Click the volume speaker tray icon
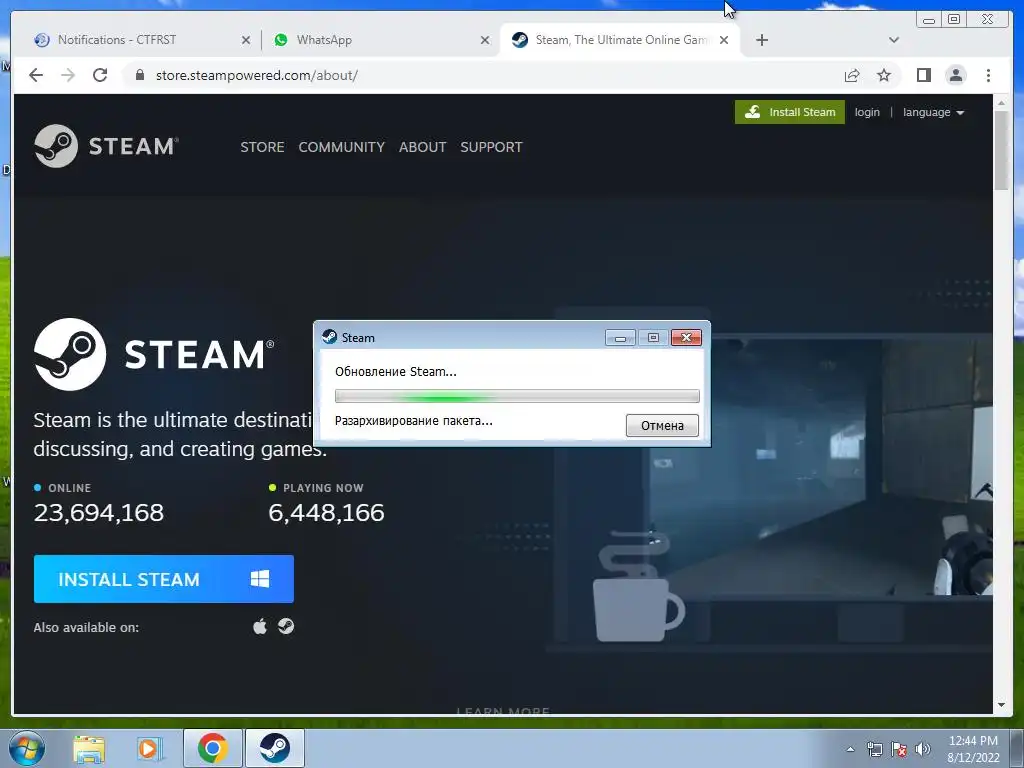 (923, 750)
